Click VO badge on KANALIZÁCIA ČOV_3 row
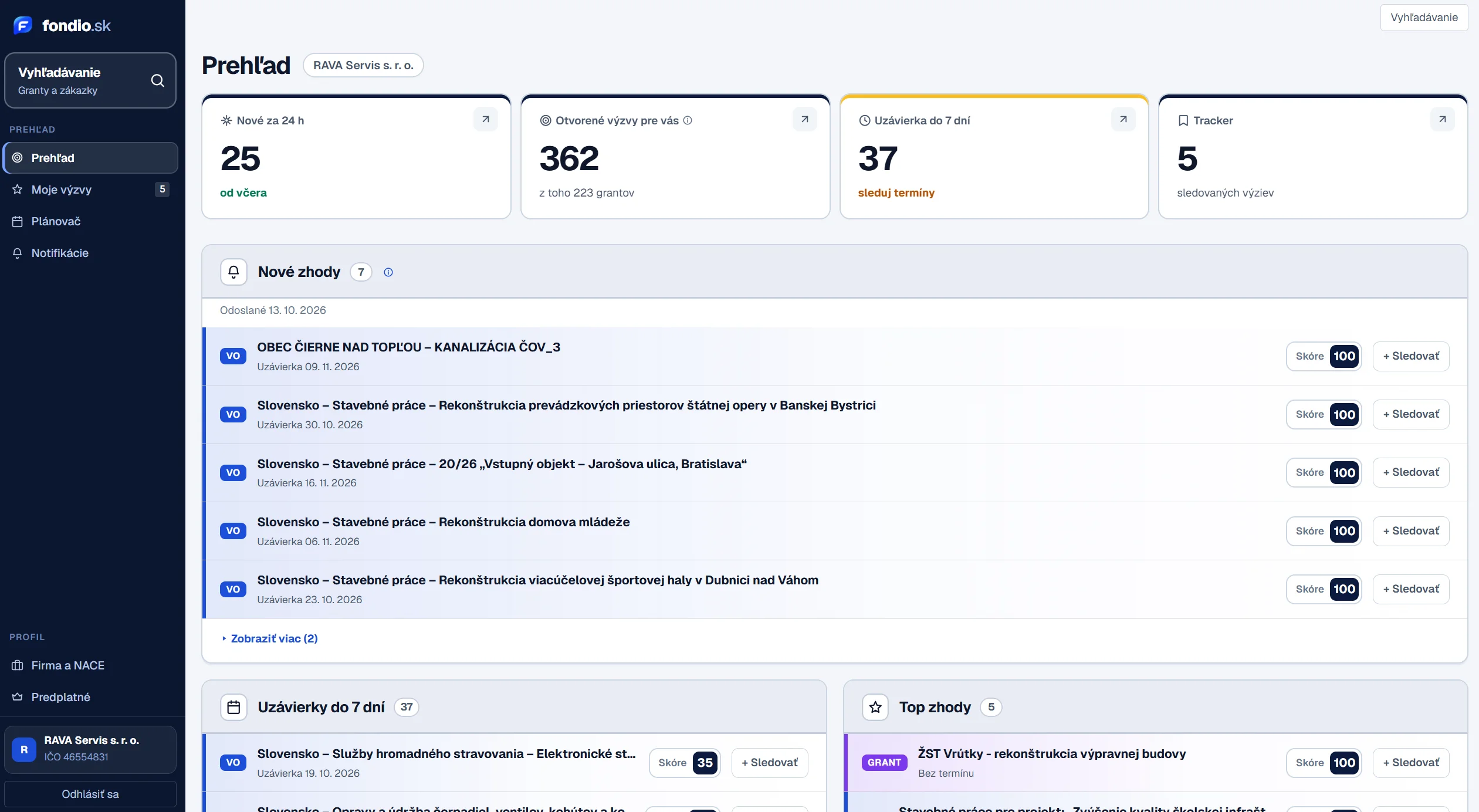 point(233,356)
